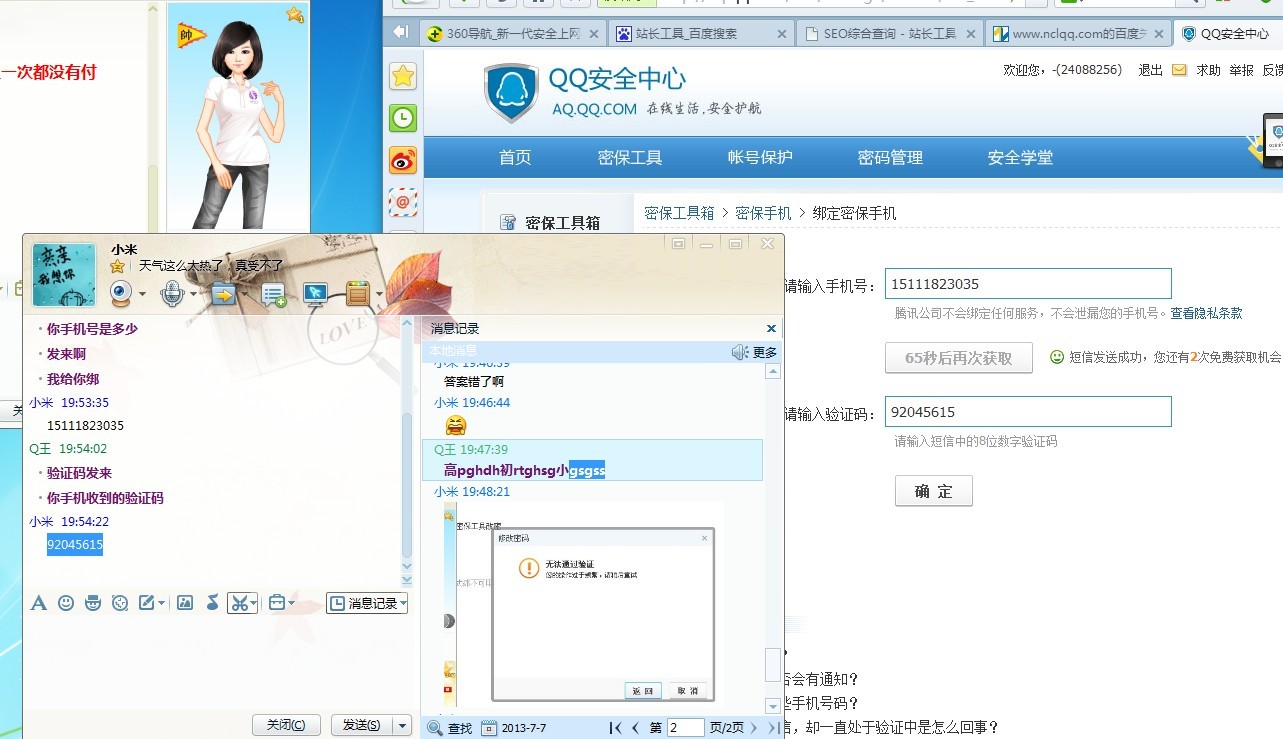The width and height of the screenshot is (1283, 739).
Task: Click 发送(S) send button
Action: pyautogui.click(x=362, y=725)
